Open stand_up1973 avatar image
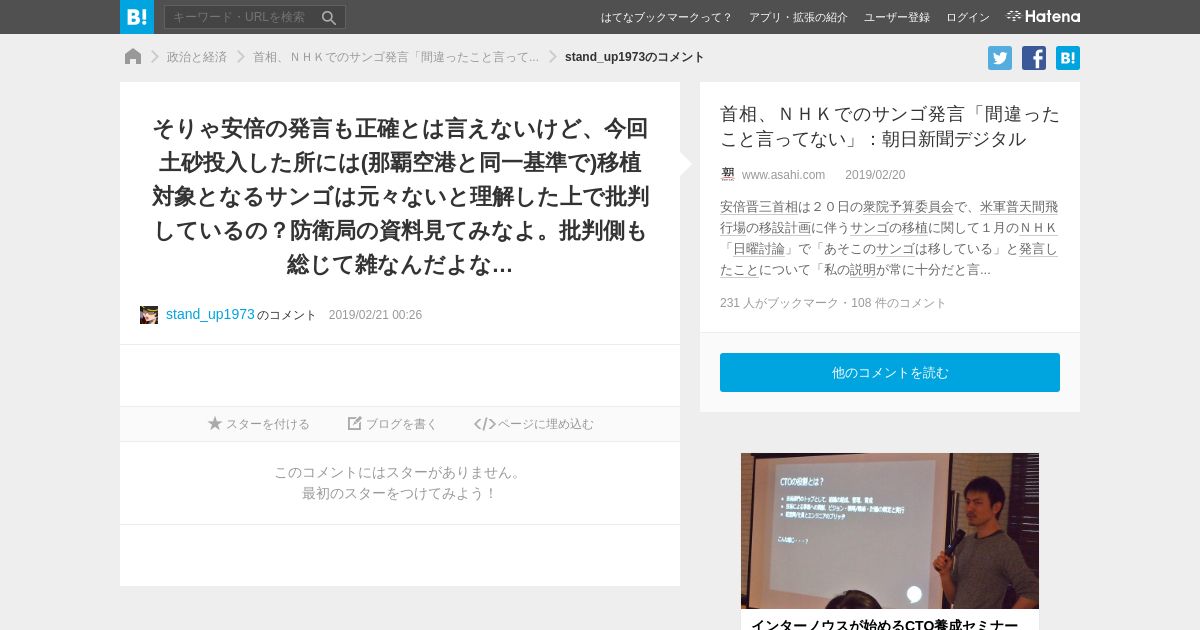The width and height of the screenshot is (1200, 630). [149, 315]
